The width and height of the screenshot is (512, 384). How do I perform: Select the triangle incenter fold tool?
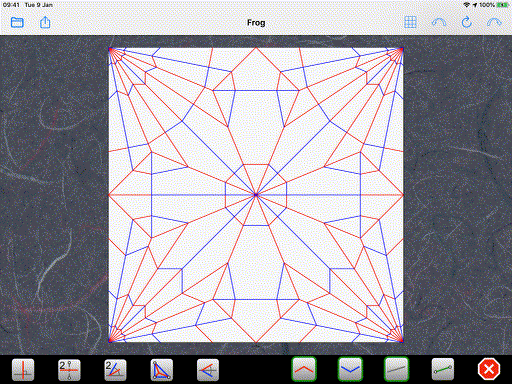tap(162, 369)
